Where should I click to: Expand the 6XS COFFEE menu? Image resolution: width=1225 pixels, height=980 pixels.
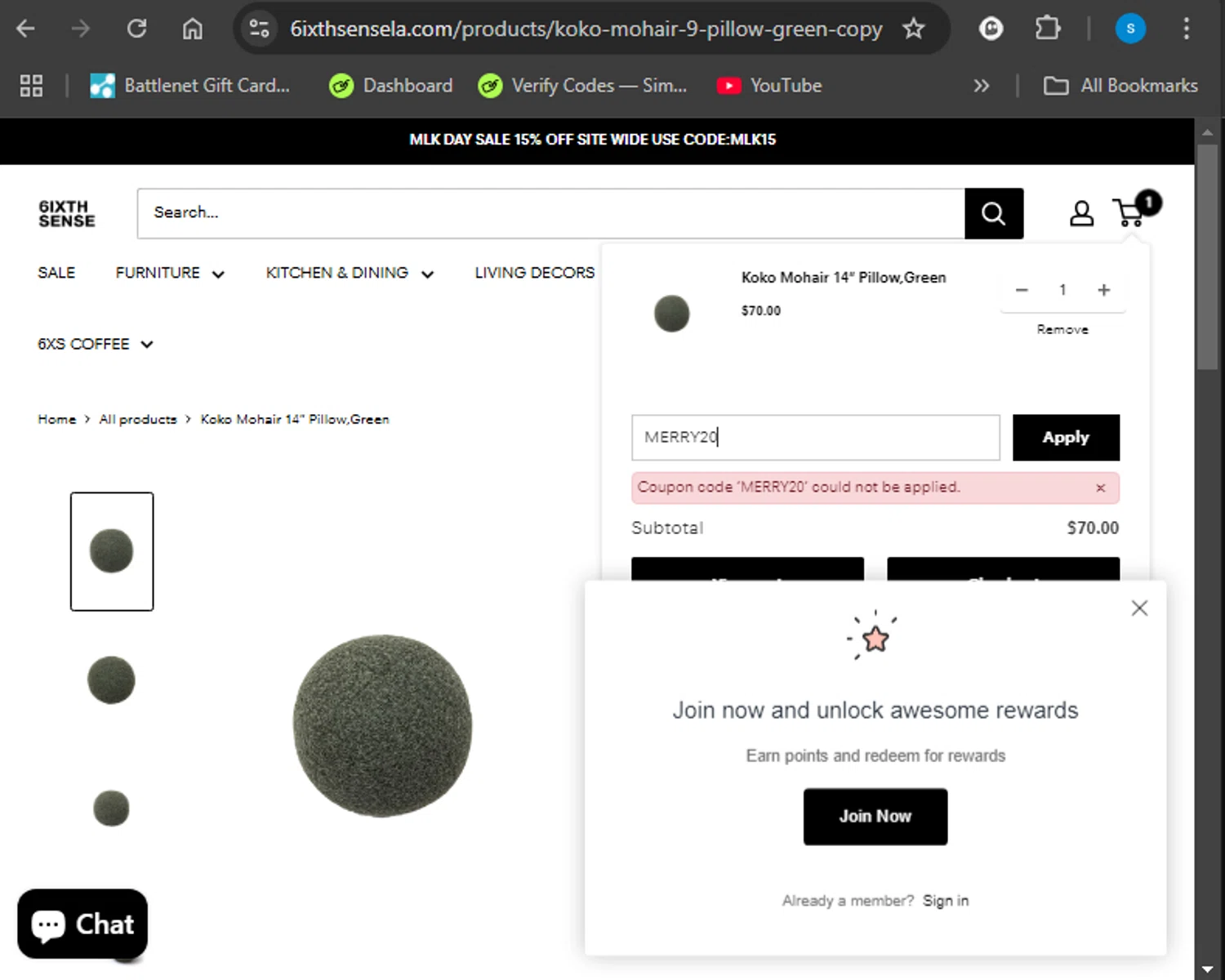pyautogui.click(x=96, y=344)
